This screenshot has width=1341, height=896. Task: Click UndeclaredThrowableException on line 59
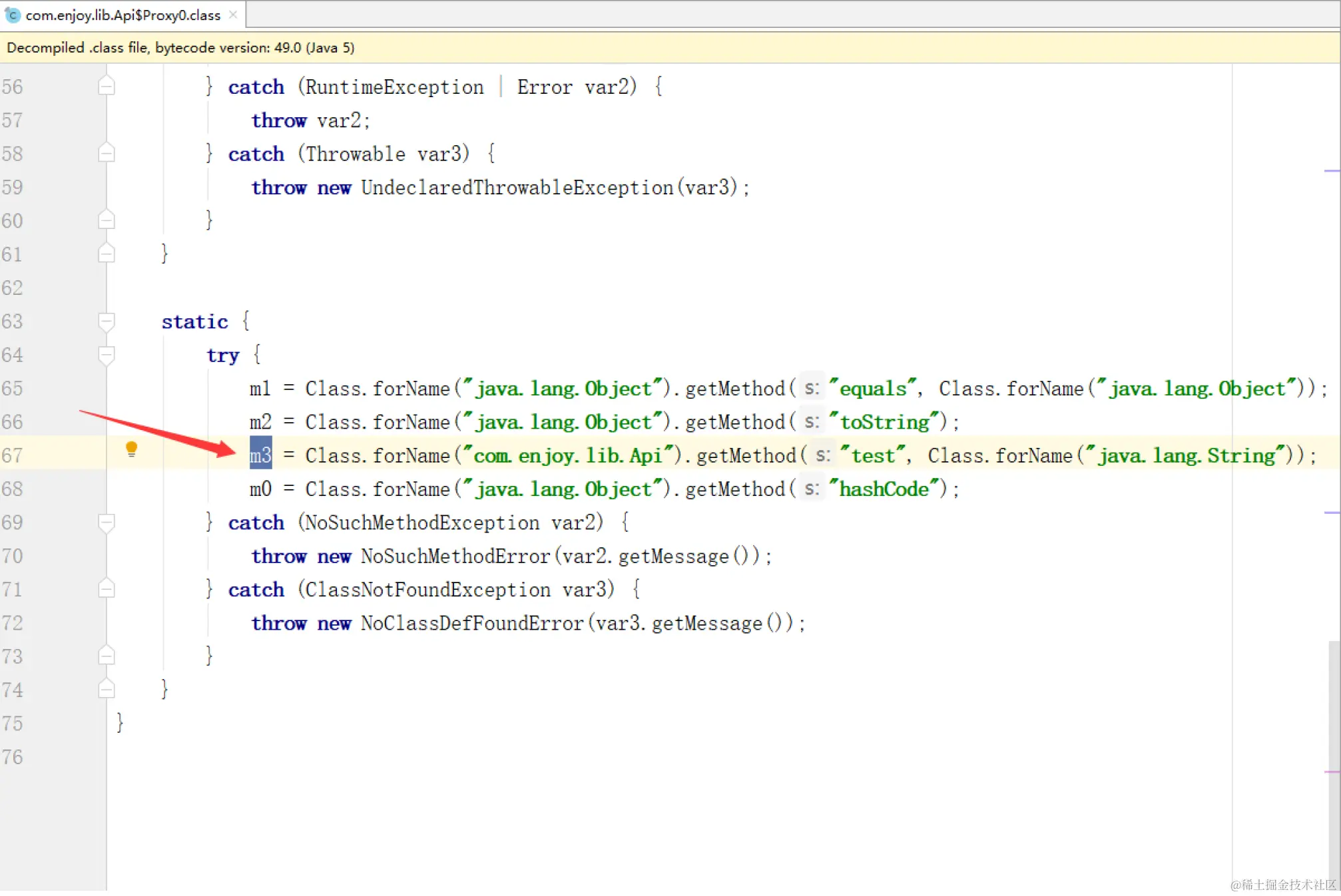517,188
